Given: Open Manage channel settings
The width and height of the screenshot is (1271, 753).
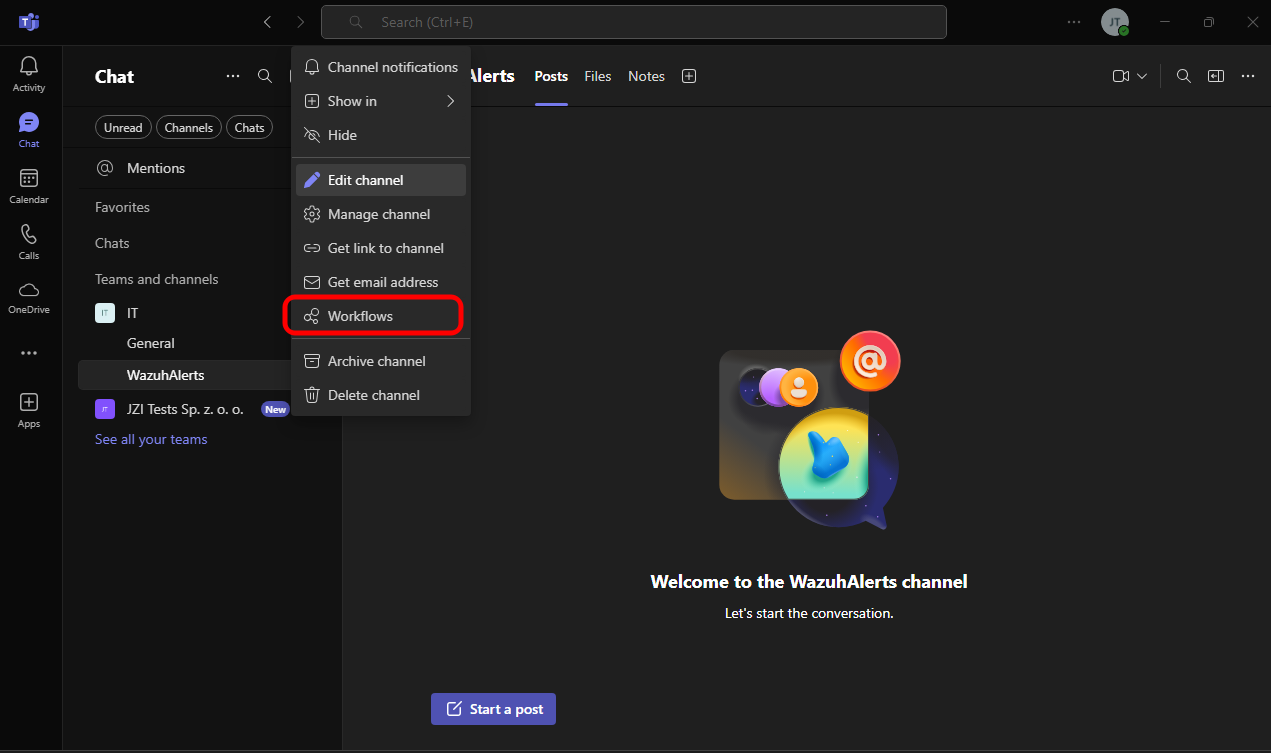Looking at the screenshot, I should pos(381,214).
